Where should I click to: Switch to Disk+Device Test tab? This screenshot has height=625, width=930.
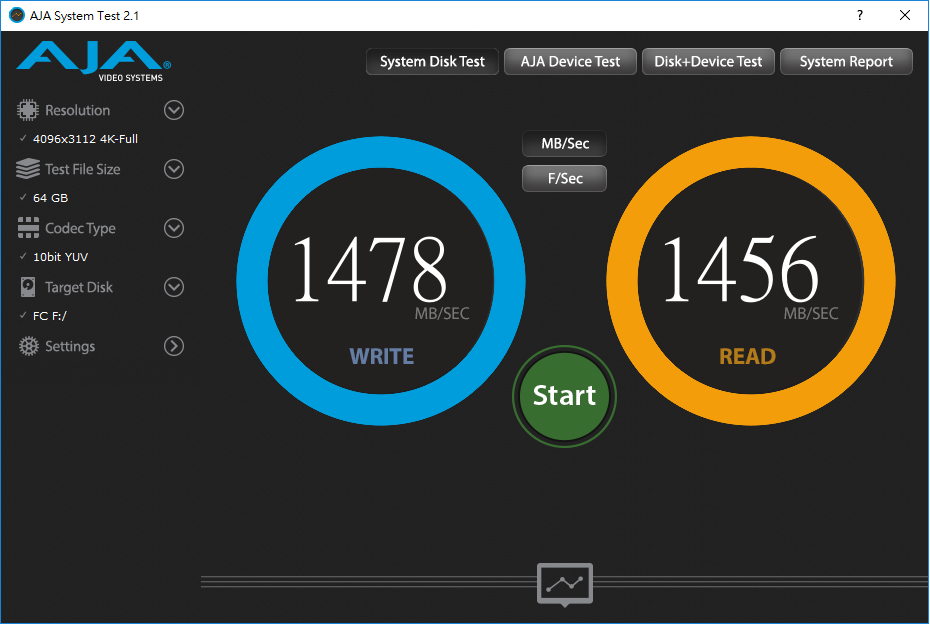[x=708, y=62]
